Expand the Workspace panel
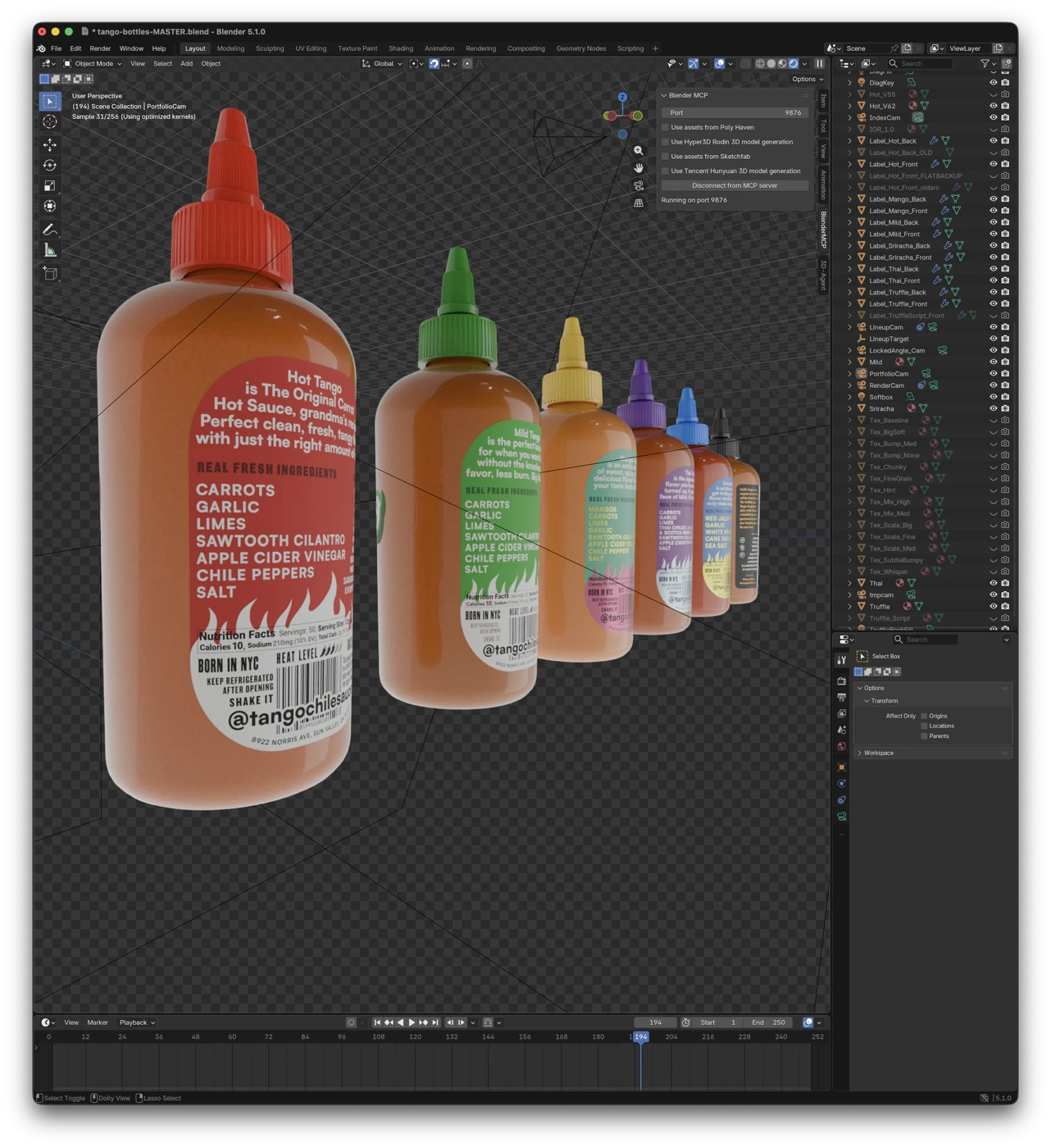1051x1148 pixels. point(859,753)
